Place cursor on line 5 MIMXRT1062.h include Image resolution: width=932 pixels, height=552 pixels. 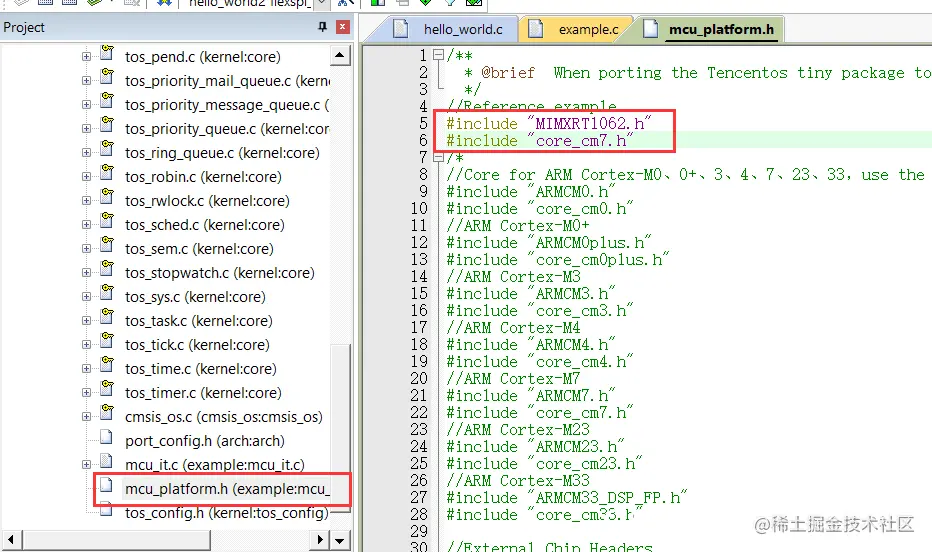pos(549,124)
